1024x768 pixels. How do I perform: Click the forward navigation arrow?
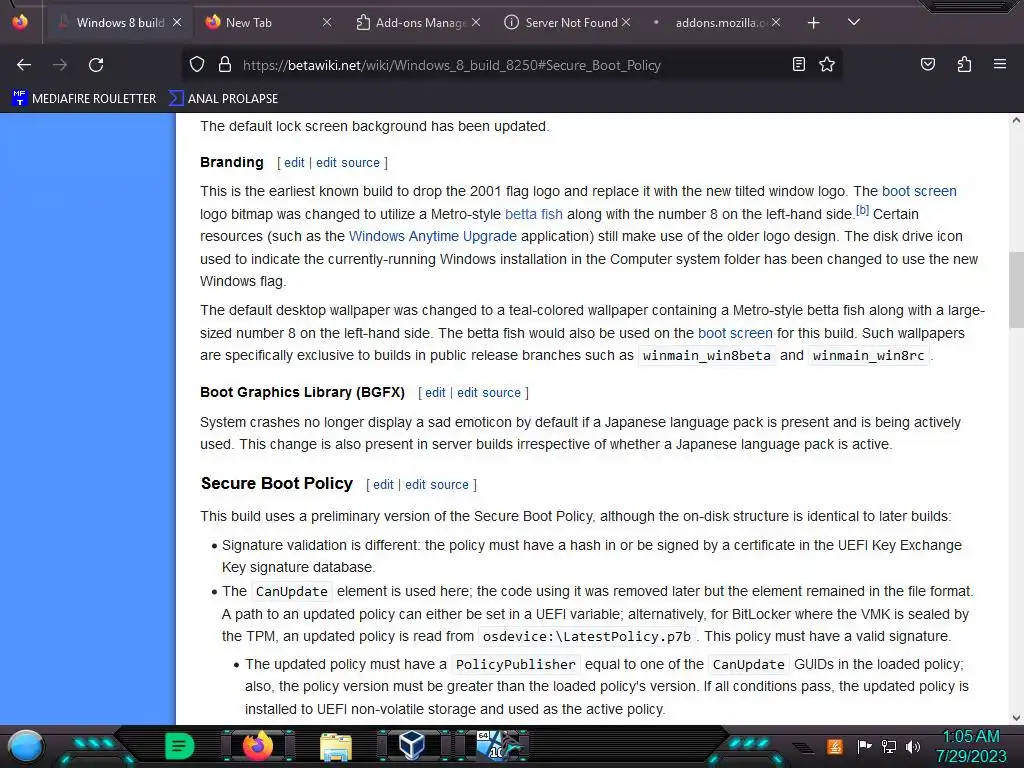click(60, 65)
